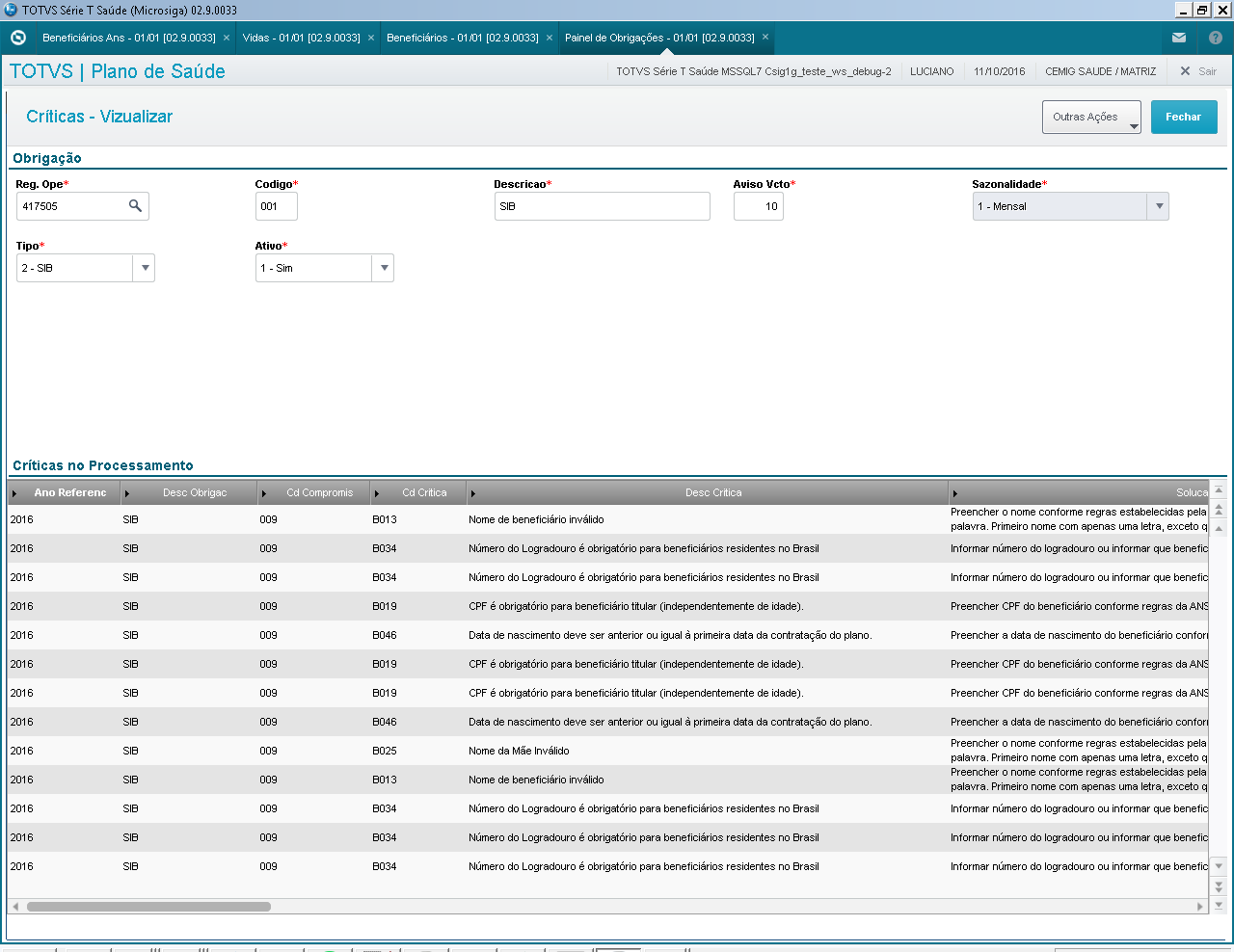This screenshot has width=1234, height=952.
Task: Click the arrow marker on Desc Critica header
Action: [473, 493]
